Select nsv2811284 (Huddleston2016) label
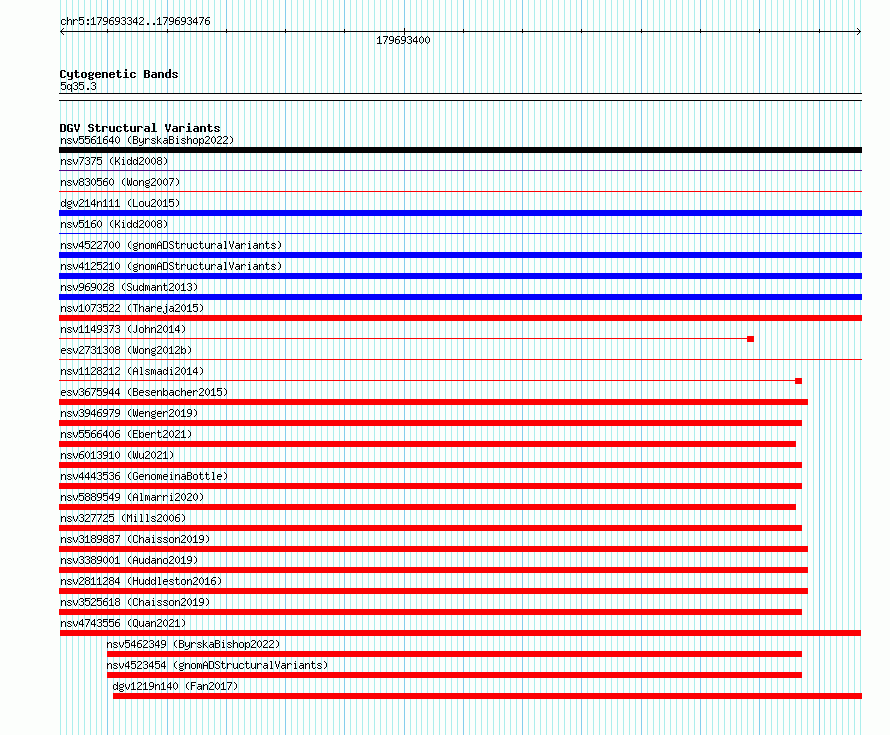Screen dimensions: 890x735 pos(141,581)
